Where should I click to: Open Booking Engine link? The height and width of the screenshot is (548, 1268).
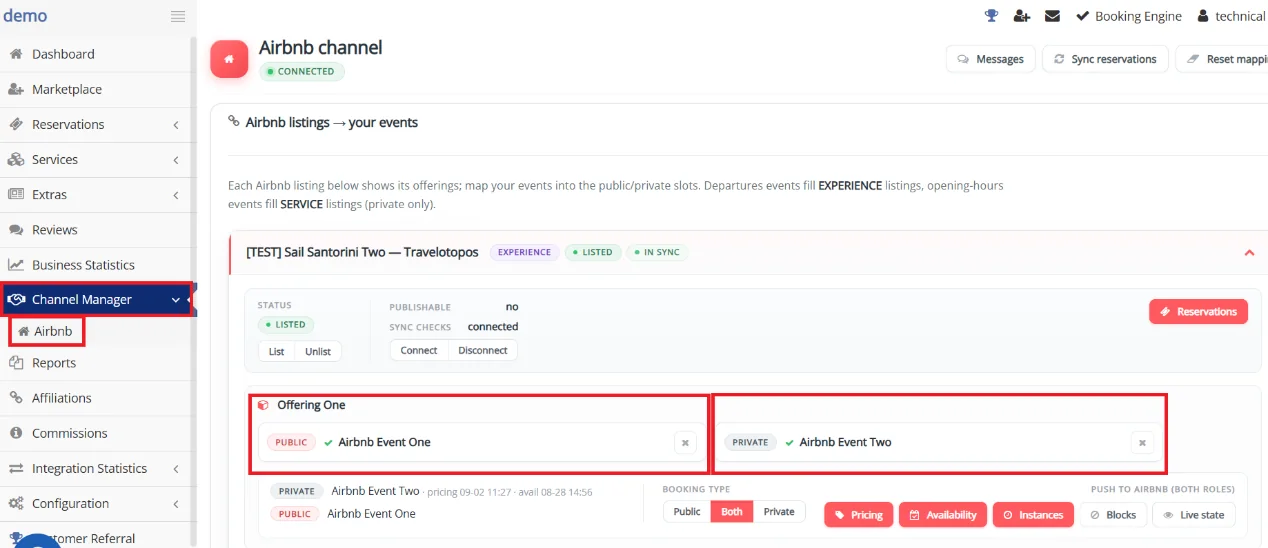coord(1129,16)
